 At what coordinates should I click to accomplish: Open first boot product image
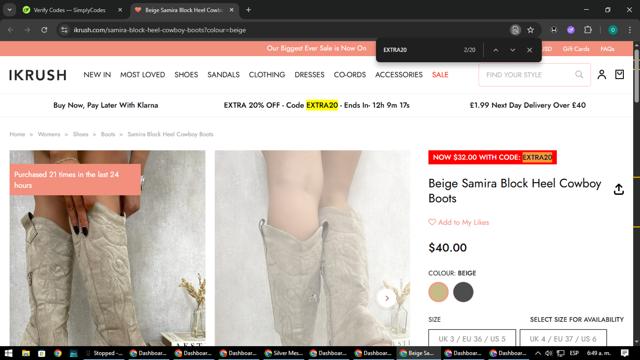(107, 248)
